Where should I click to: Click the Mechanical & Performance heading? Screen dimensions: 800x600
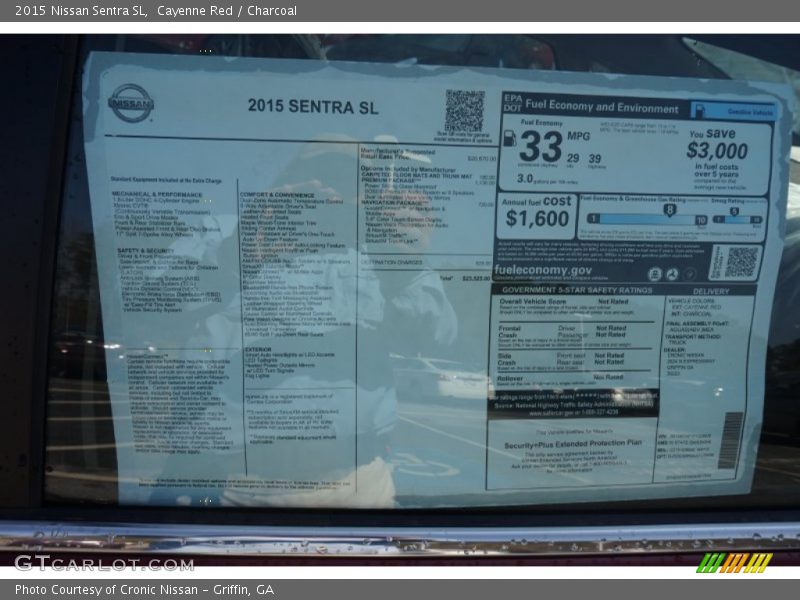(157, 194)
